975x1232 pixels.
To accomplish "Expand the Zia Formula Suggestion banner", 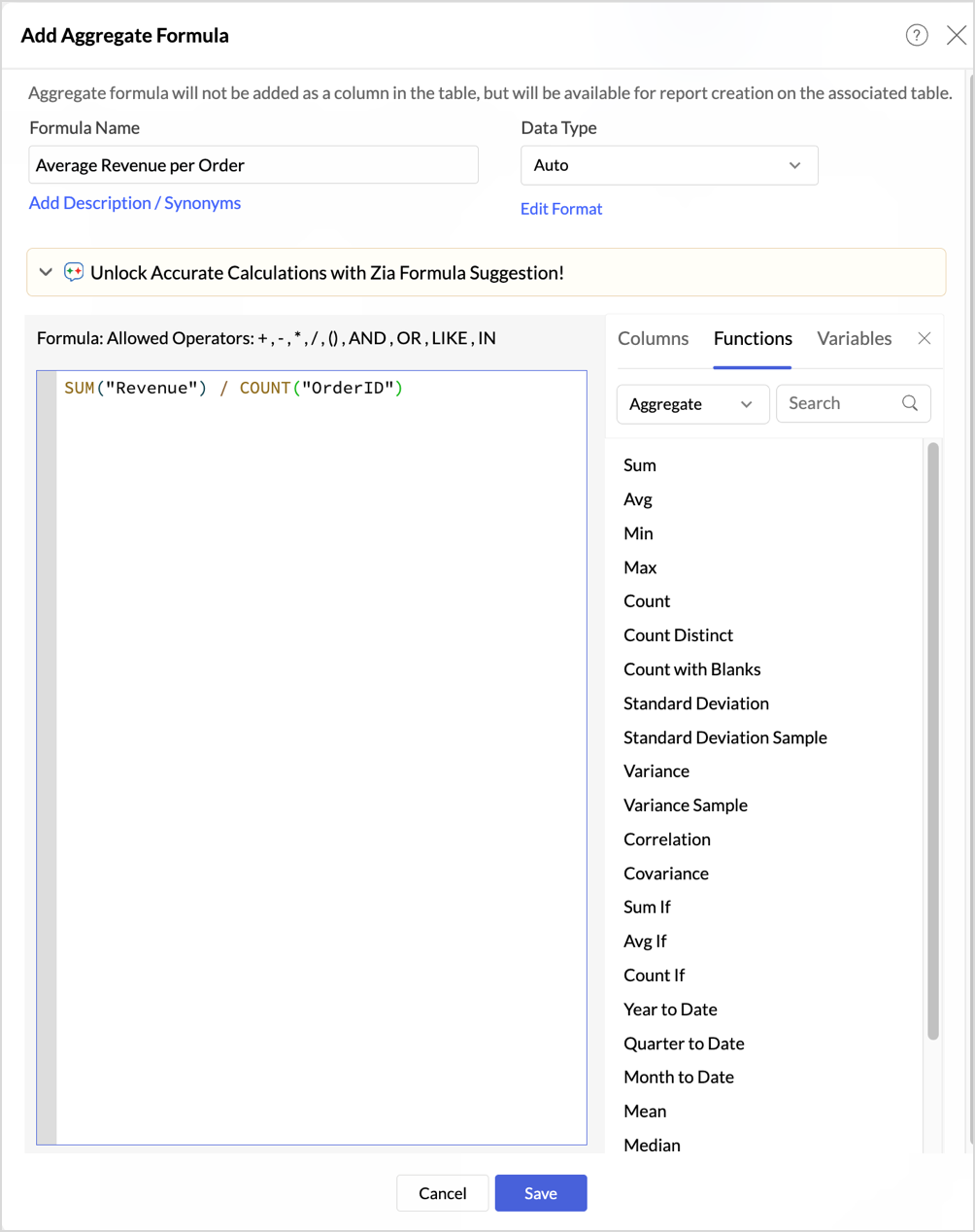I will pos(46,273).
